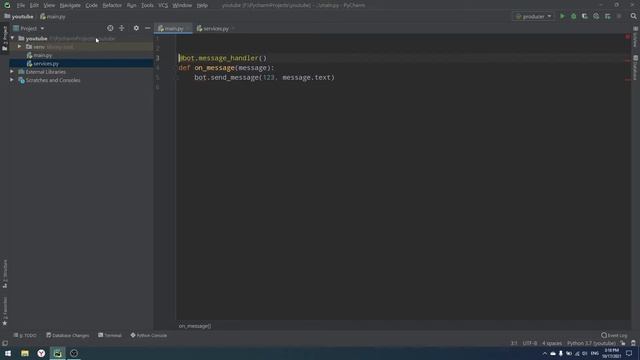Open the Windows notification center icon

point(629,353)
